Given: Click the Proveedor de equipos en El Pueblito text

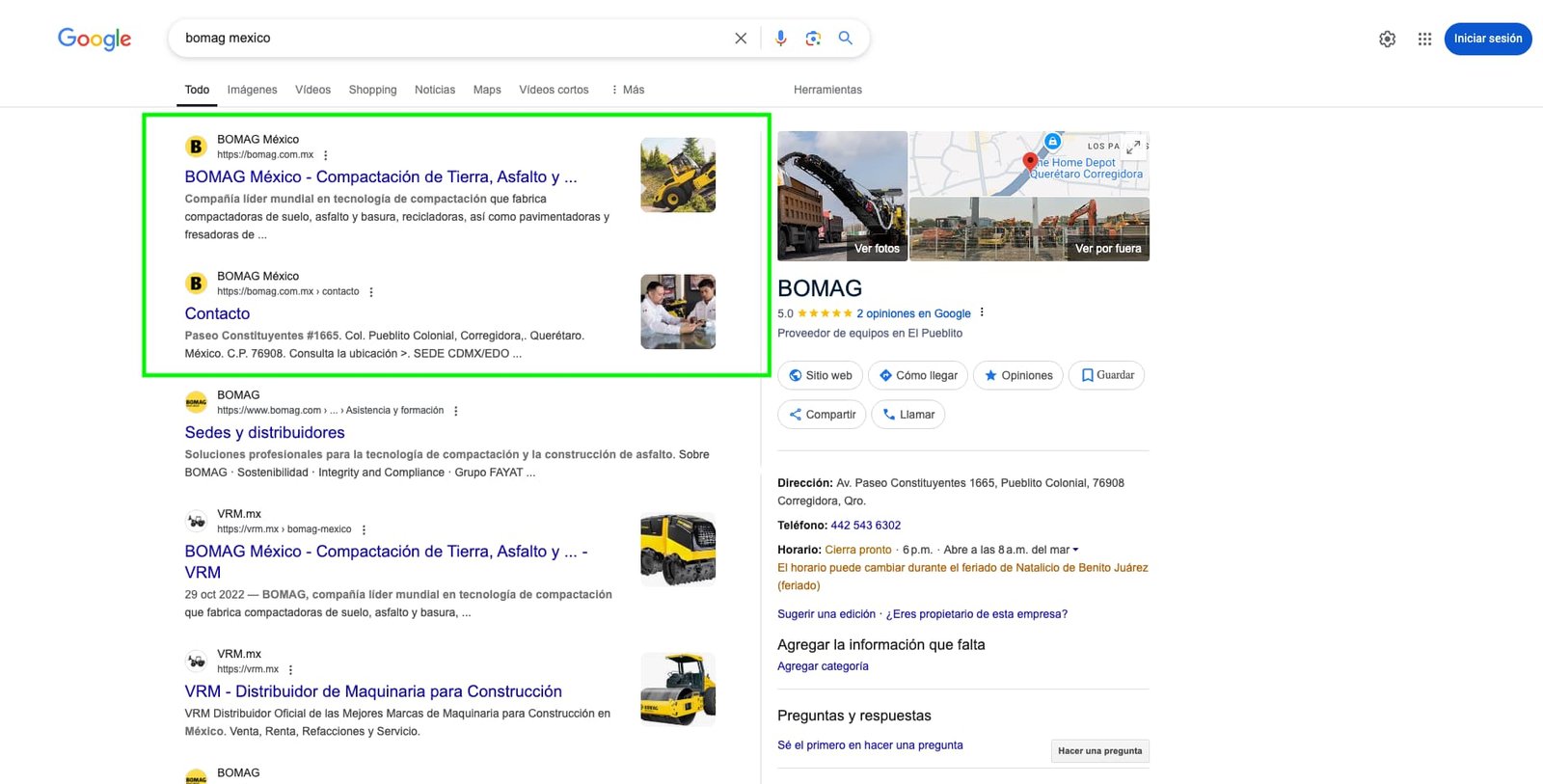Looking at the screenshot, I should point(870,334).
